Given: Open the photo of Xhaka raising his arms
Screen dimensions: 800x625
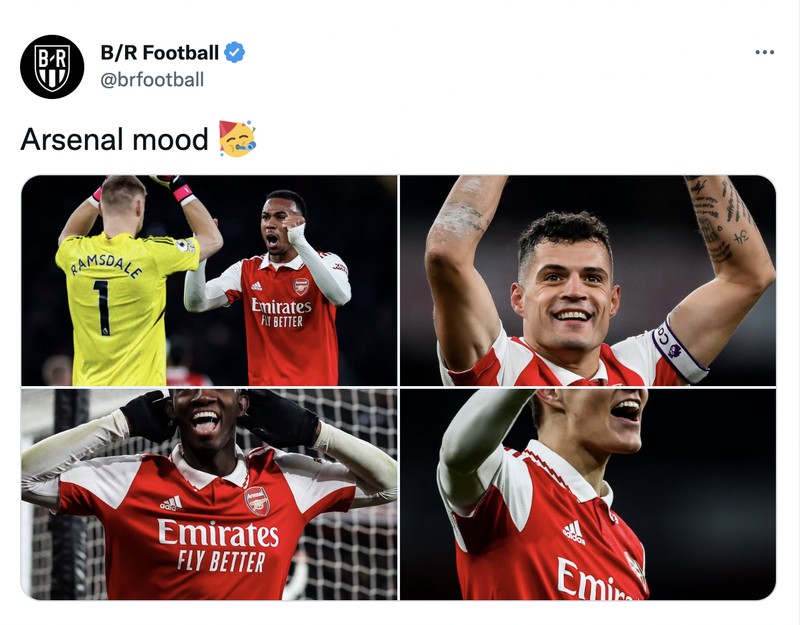Looking at the screenshot, I should pos(590,280).
